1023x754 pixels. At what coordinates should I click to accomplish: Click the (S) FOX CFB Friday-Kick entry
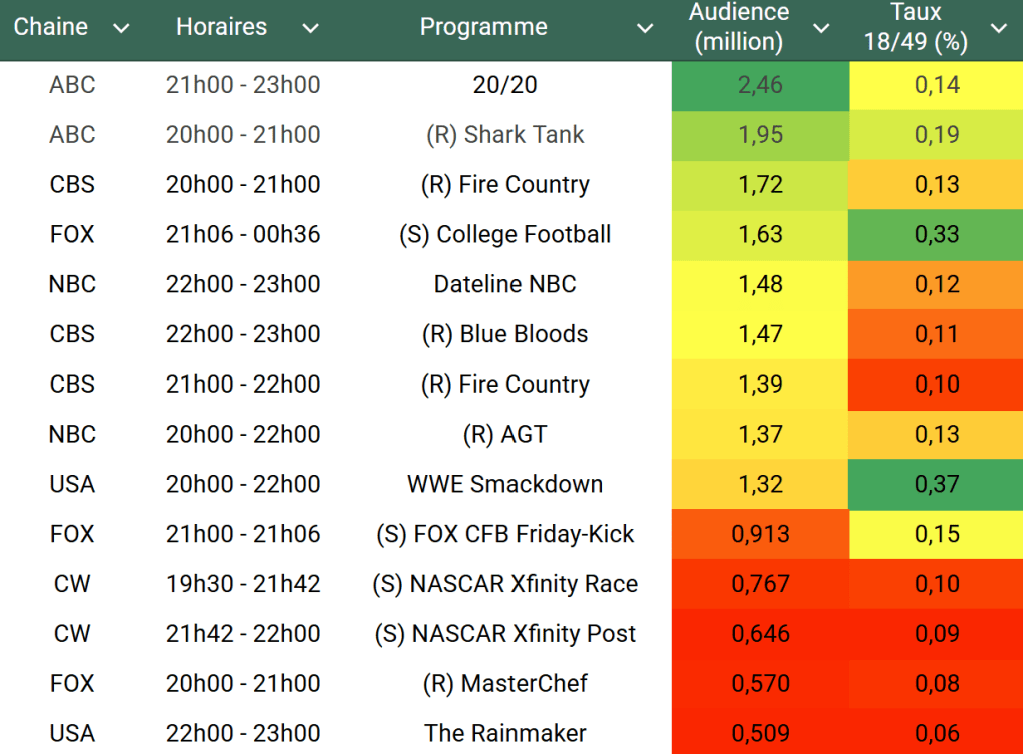(505, 534)
